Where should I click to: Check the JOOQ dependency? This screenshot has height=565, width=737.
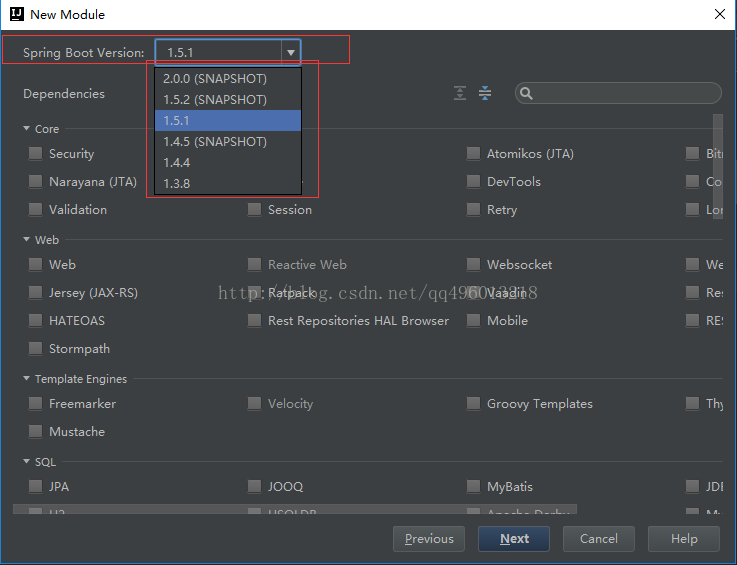point(254,487)
